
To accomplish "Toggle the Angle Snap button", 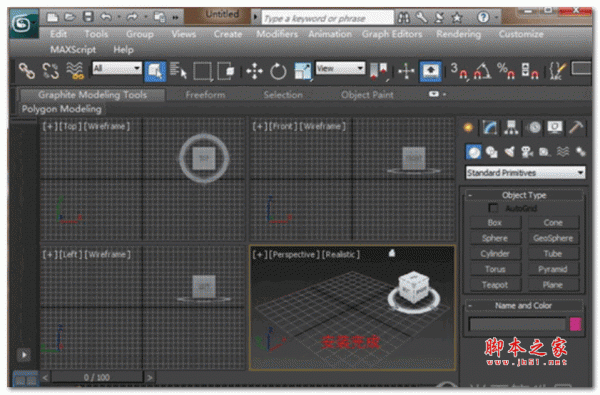I will [x=482, y=71].
